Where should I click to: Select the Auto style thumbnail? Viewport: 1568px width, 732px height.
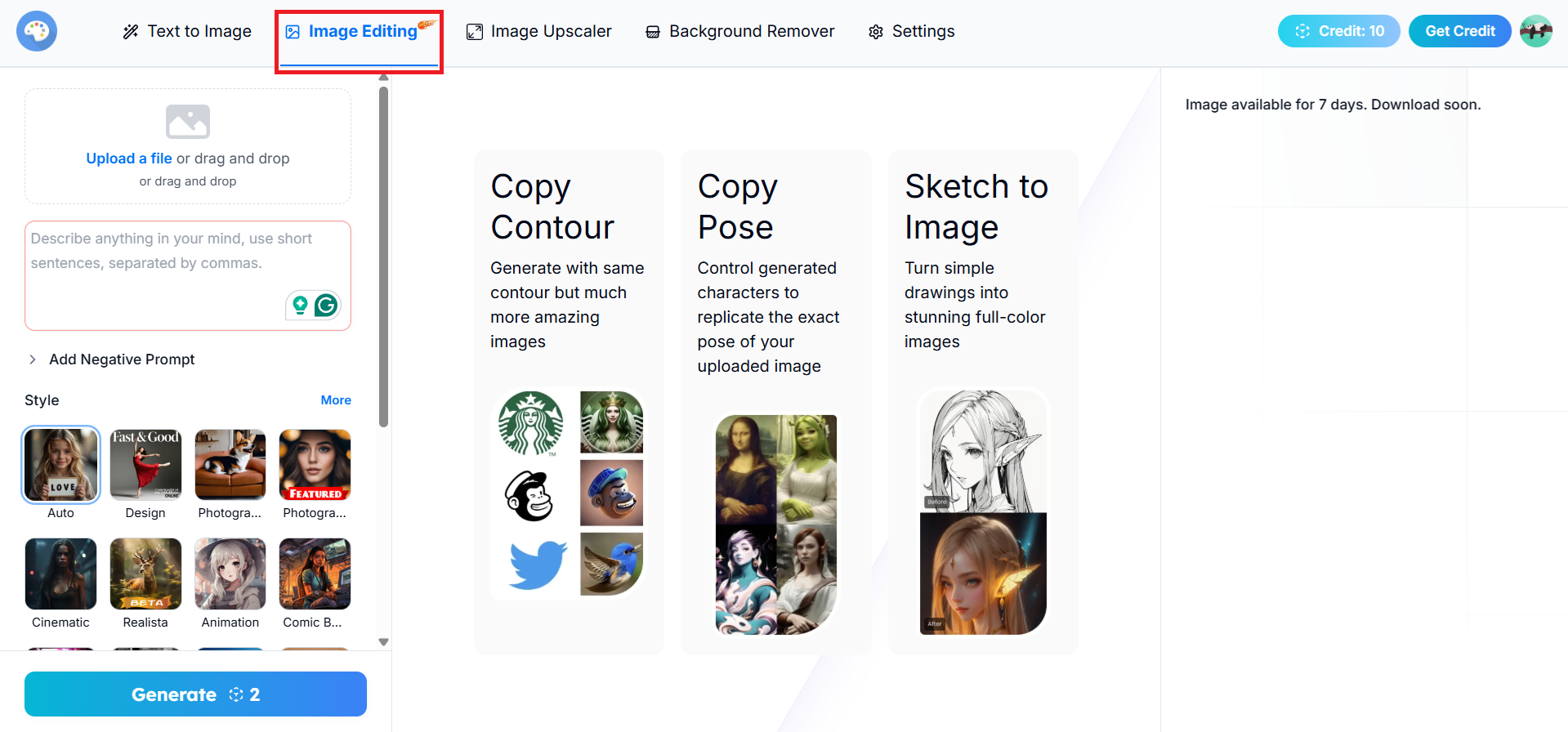pos(61,464)
